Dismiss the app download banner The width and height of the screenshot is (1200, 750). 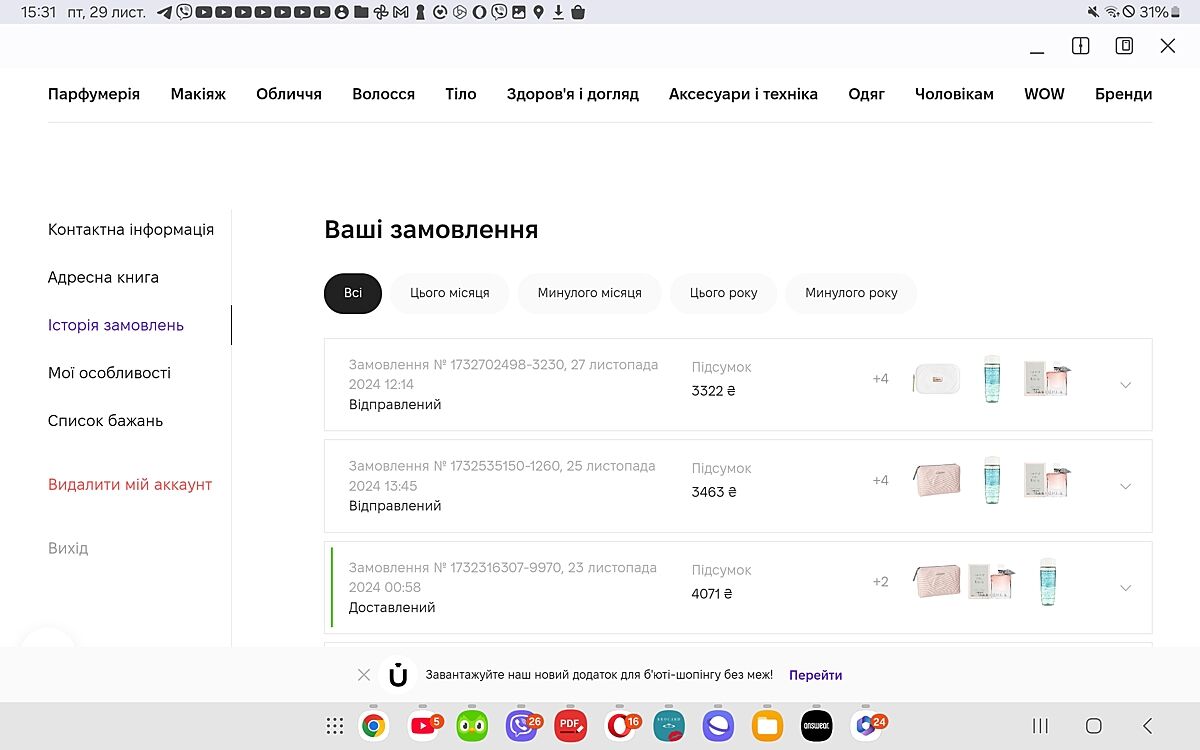(364, 675)
